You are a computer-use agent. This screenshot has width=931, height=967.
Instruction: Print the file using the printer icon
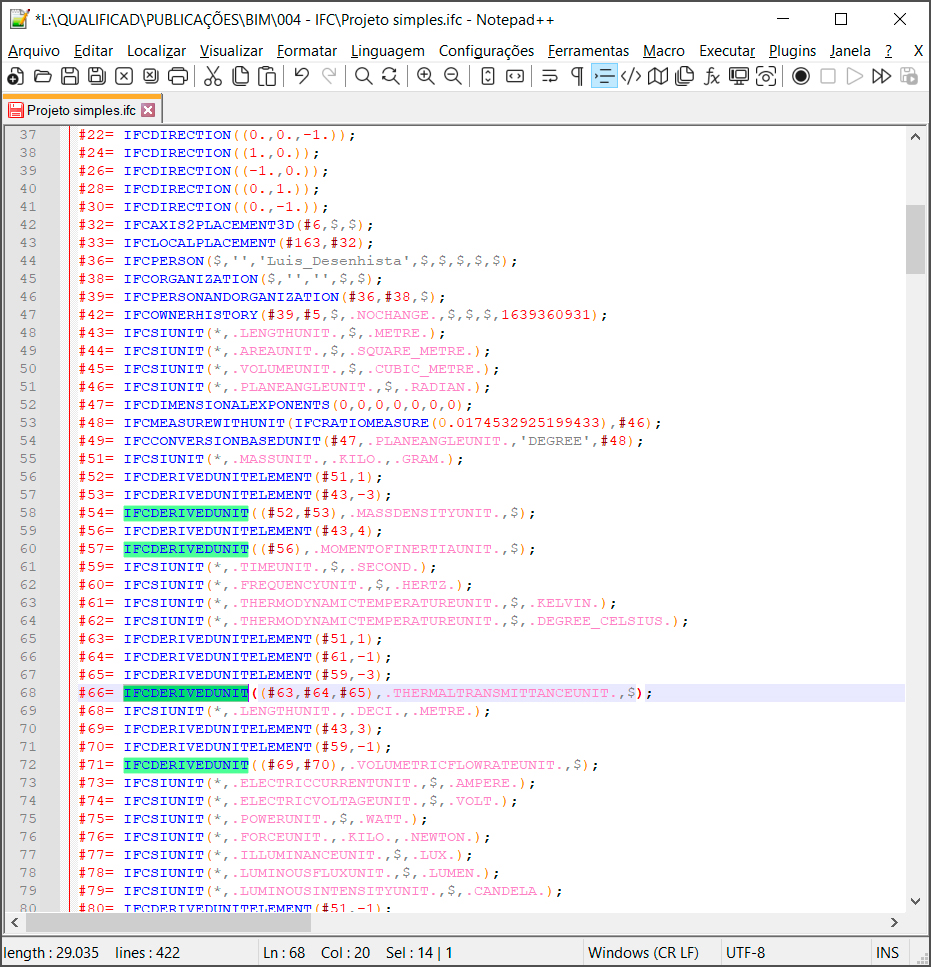click(x=178, y=76)
